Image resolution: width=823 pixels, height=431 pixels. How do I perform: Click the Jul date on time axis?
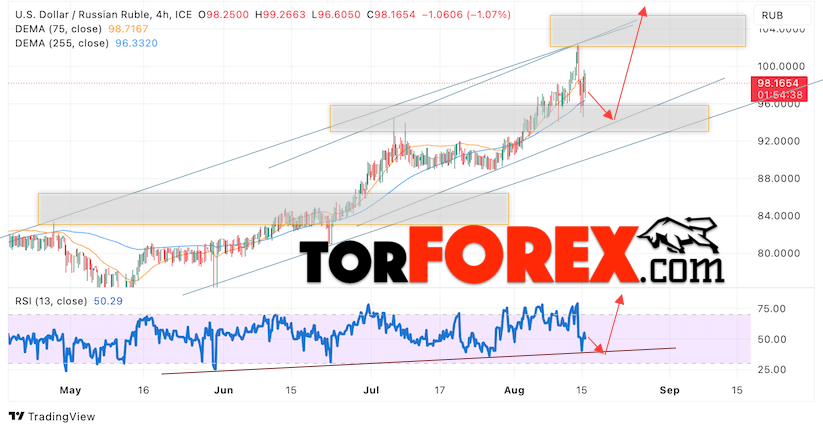pyautogui.click(x=371, y=390)
